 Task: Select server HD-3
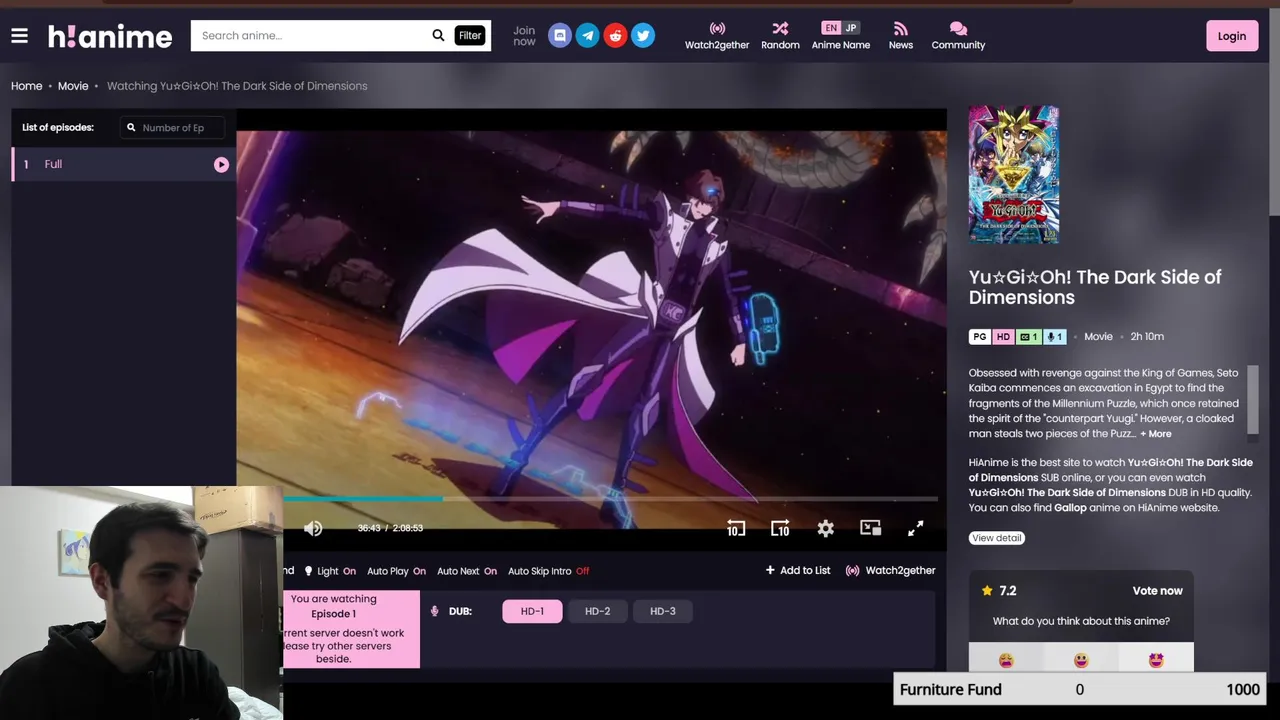663,611
